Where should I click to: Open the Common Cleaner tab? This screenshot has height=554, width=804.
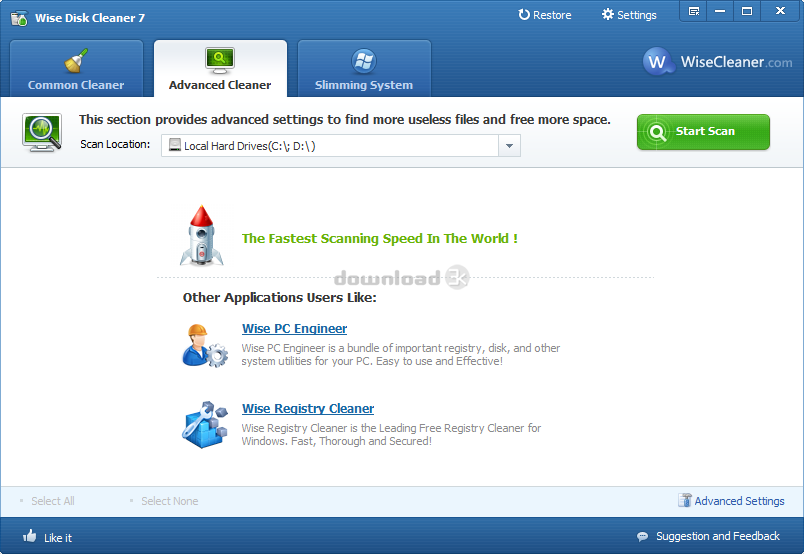(x=76, y=68)
